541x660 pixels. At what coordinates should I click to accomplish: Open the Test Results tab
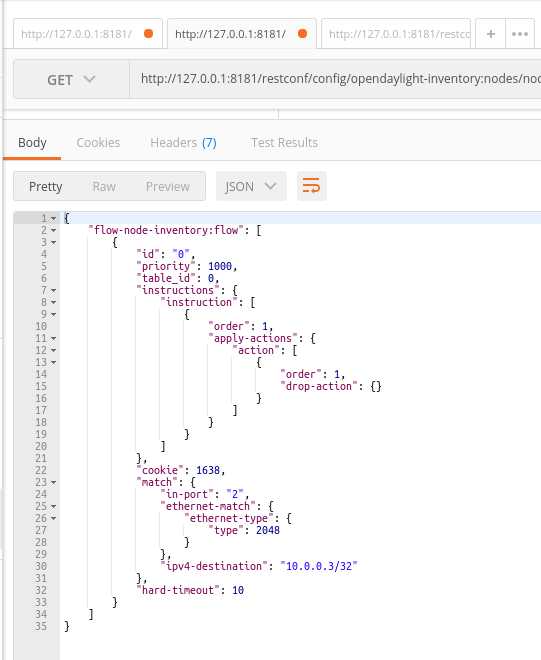(285, 143)
